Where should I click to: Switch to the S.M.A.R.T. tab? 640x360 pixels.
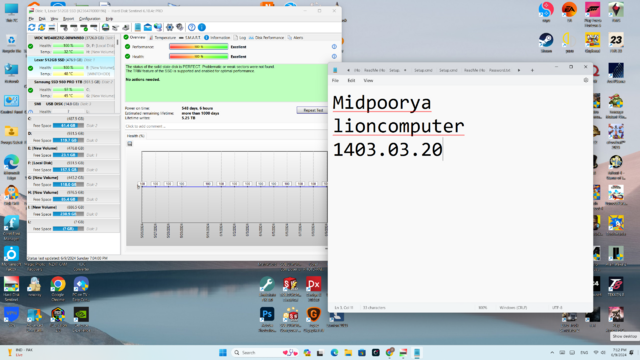coord(190,38)
